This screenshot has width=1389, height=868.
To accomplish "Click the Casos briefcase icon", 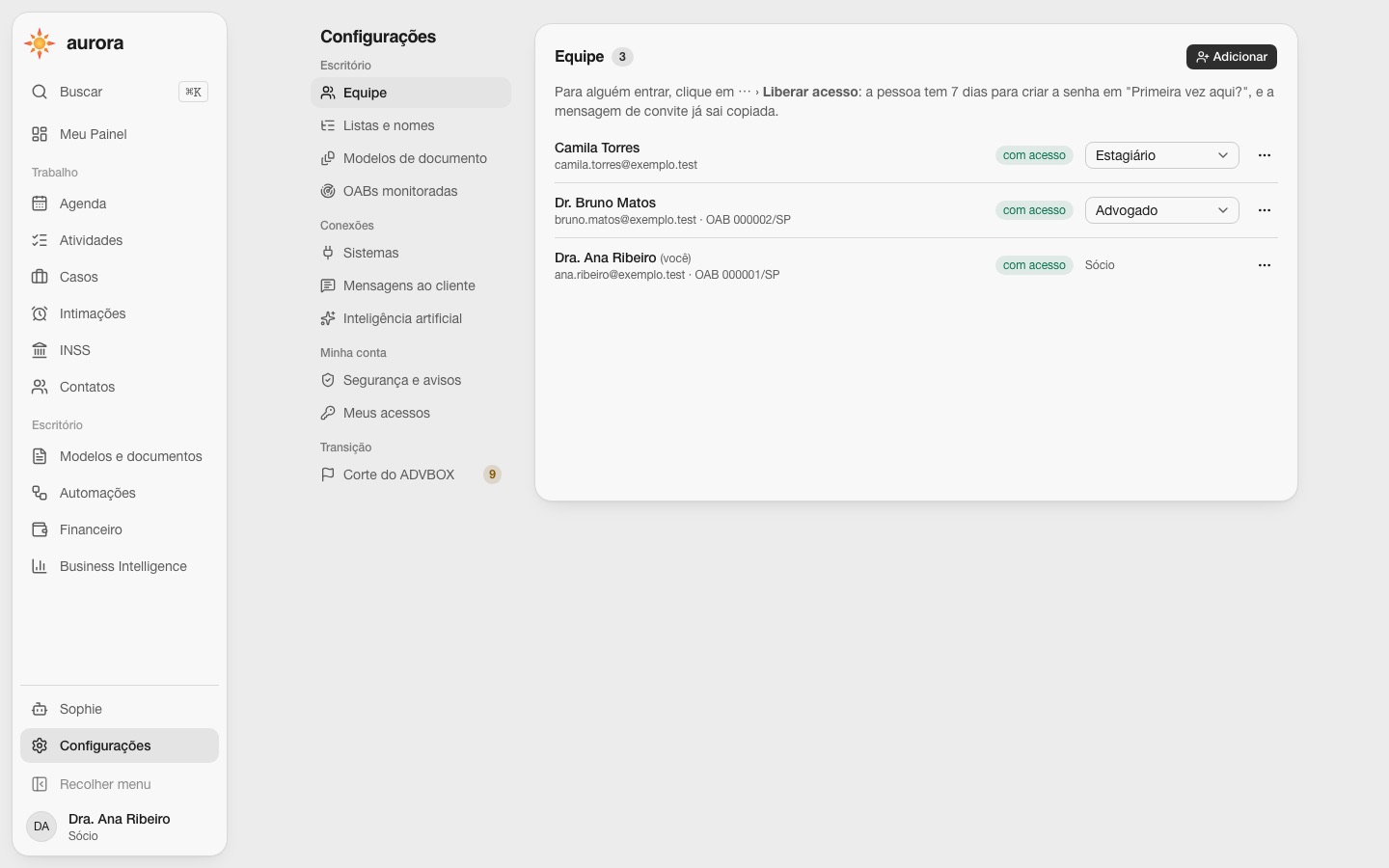I will tap(40, 277).
